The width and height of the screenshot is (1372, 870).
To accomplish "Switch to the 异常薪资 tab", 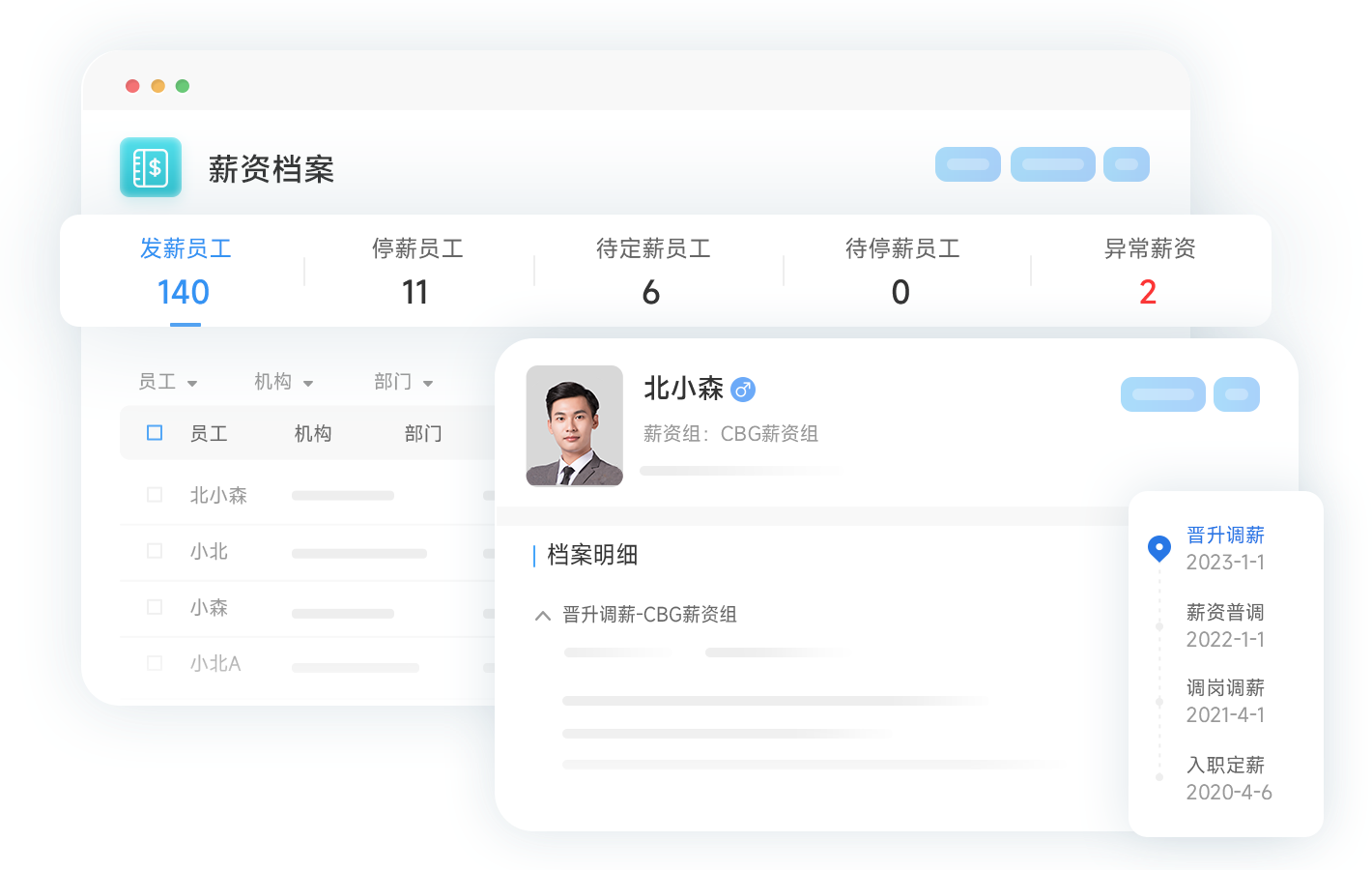I will (x=1150, y=271).
